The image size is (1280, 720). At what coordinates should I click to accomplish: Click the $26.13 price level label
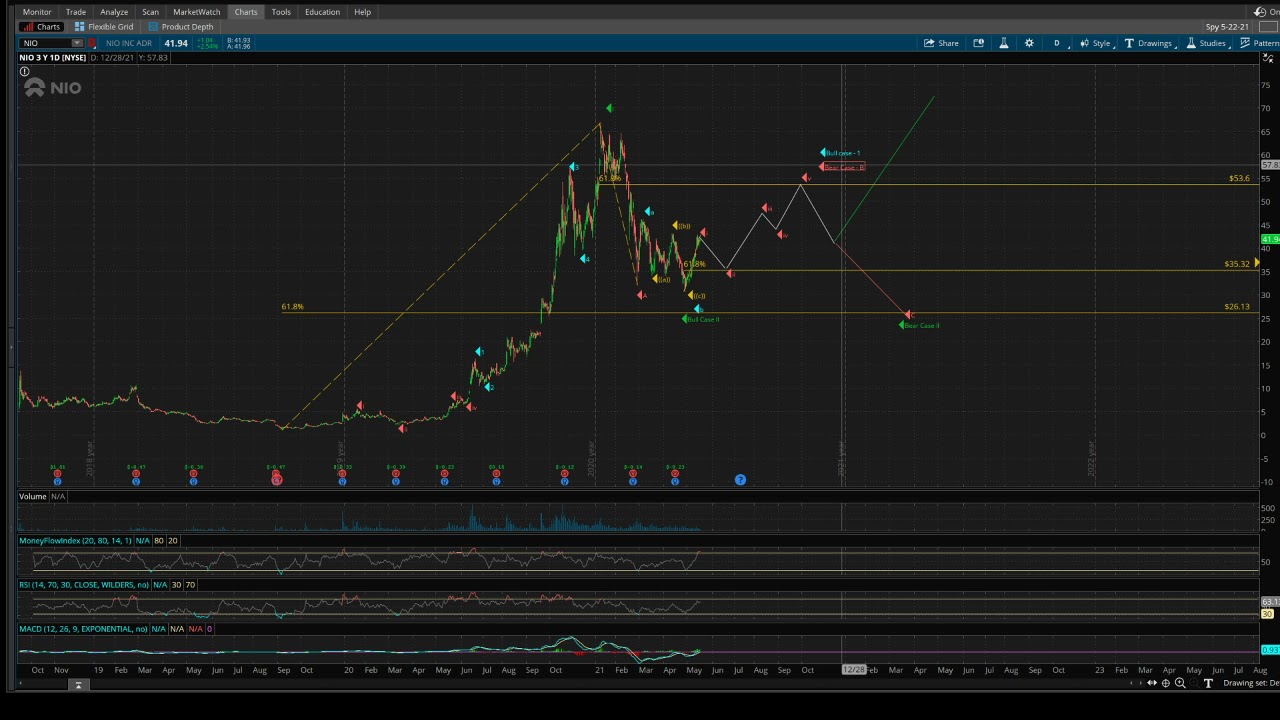[x=1237, y=306]
